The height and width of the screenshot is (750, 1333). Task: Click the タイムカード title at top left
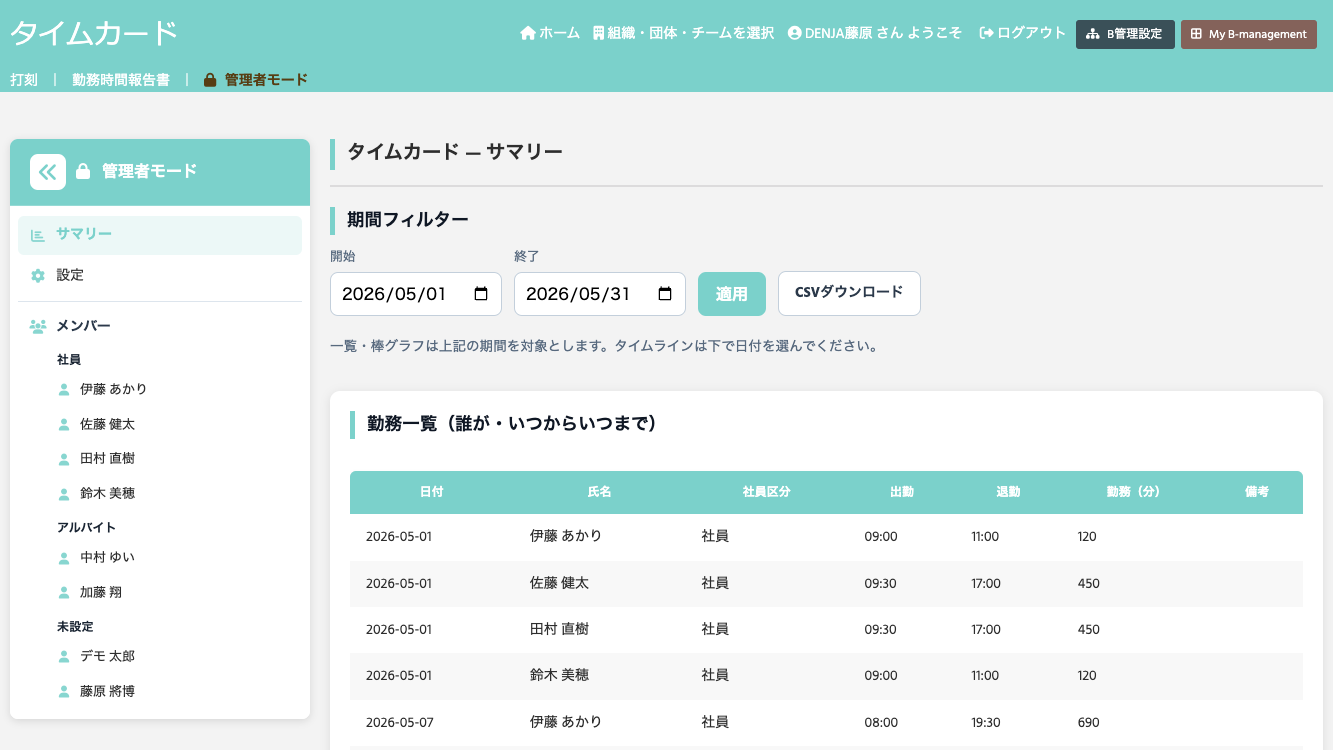94,34
